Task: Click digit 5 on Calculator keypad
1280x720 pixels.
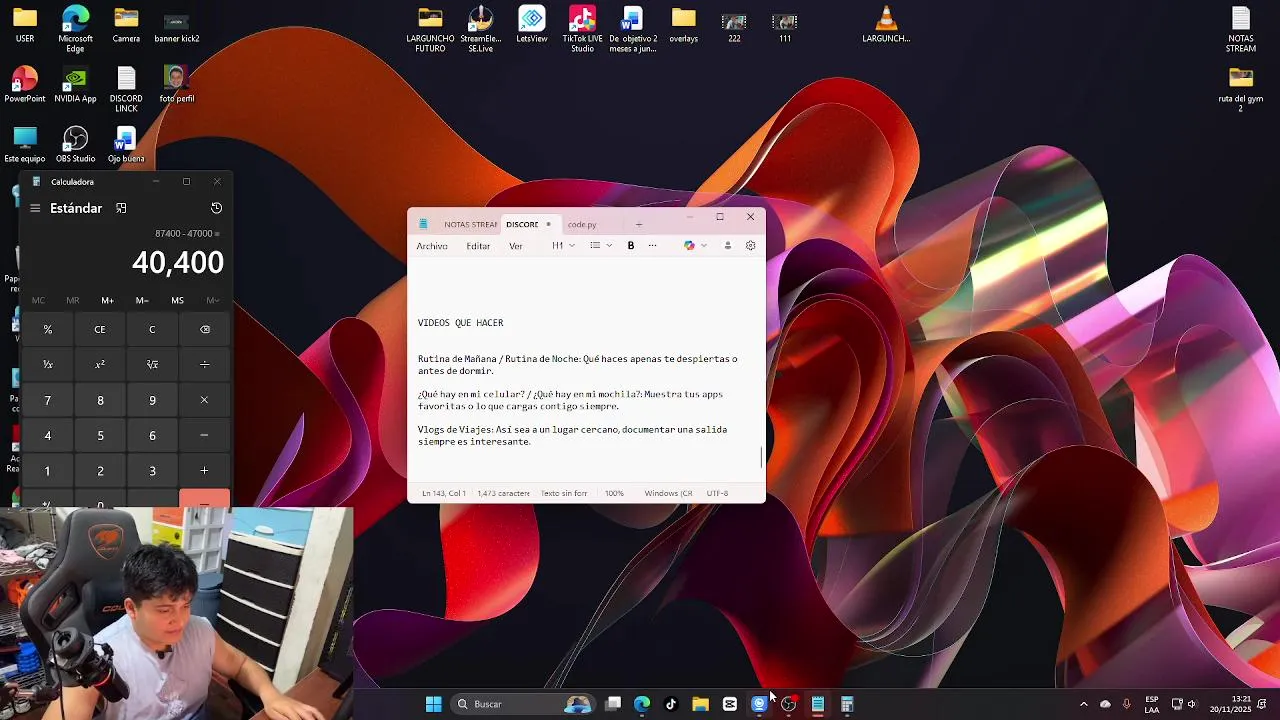Action: (x=100, y=436)
